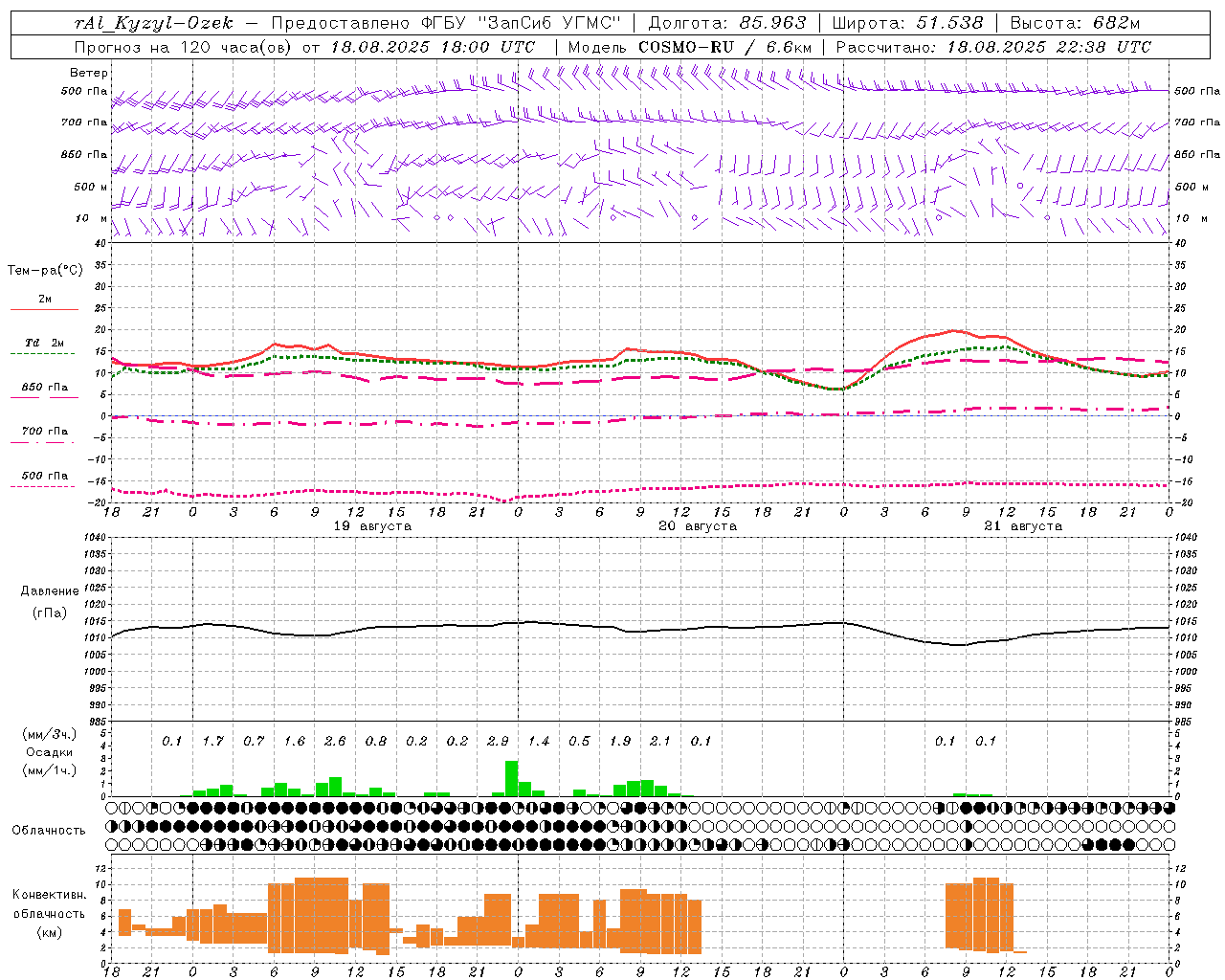The height and width of the screenshot is (980, 1225).
Task: Click the rAl_Kyzyl-Ozek station title
Action: coord(153,23)
